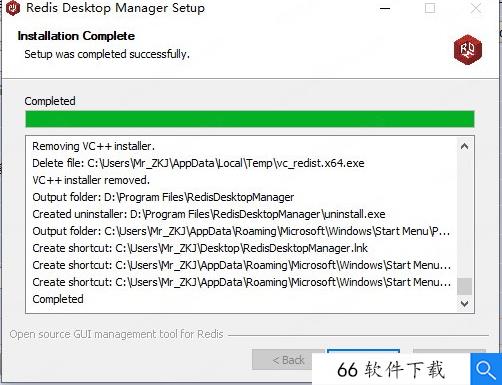The width and height of the screenshot is (502, 385).
Task: Click the Redis Desktop Manager title bar icon
Action: pyautogui.click(x=13, y=8)
